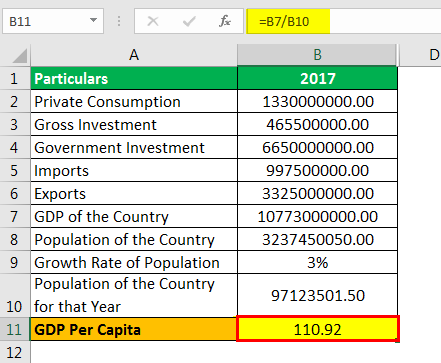
Task: Click the value 3237450050.00
Action: point(317,239)
